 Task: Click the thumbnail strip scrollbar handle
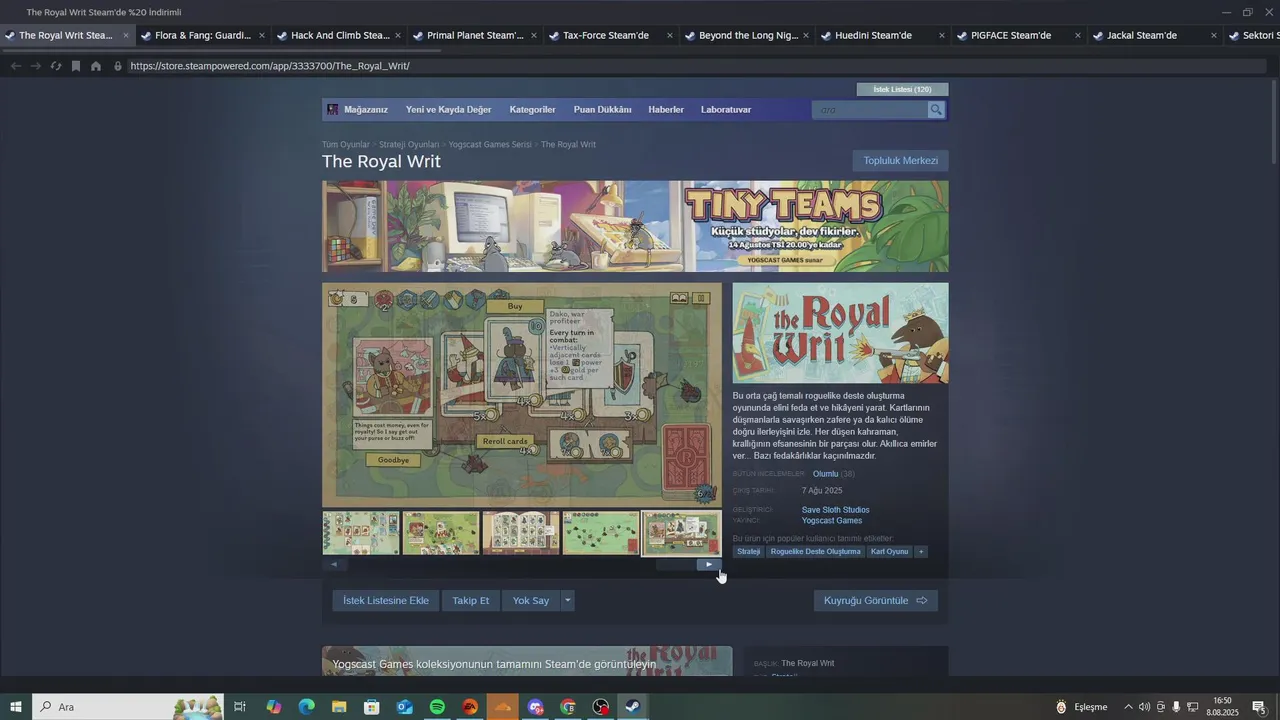pos(675,564)
